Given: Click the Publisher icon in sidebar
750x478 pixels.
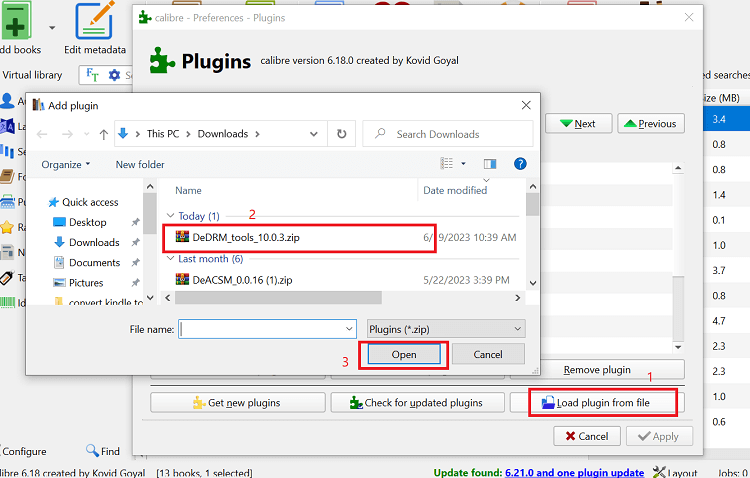Looking at the screenshot, I should point(7,202).
